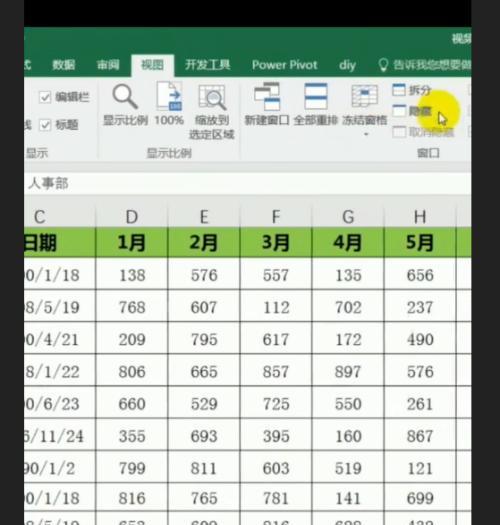Screen dimensions: 500x525
Task: Reset zoom with the 100% icon
Action: (169, 96)
